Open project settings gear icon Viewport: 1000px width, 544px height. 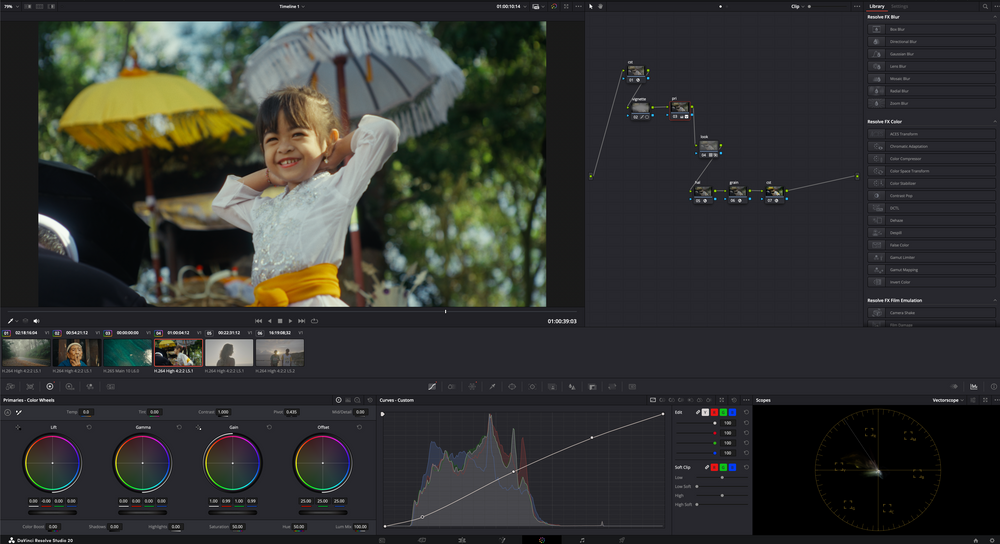990,540
